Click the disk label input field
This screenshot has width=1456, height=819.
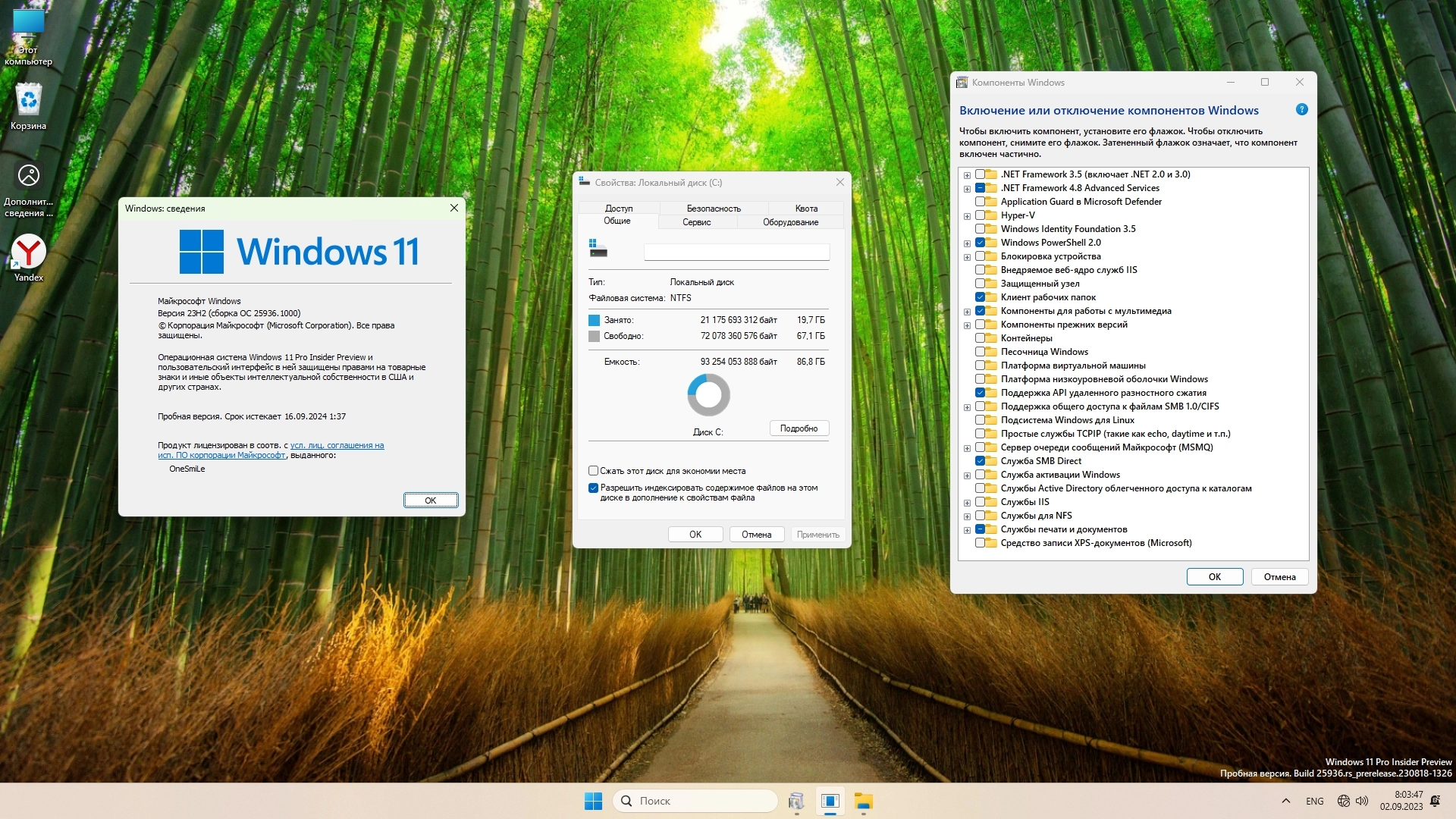point(736,253)
